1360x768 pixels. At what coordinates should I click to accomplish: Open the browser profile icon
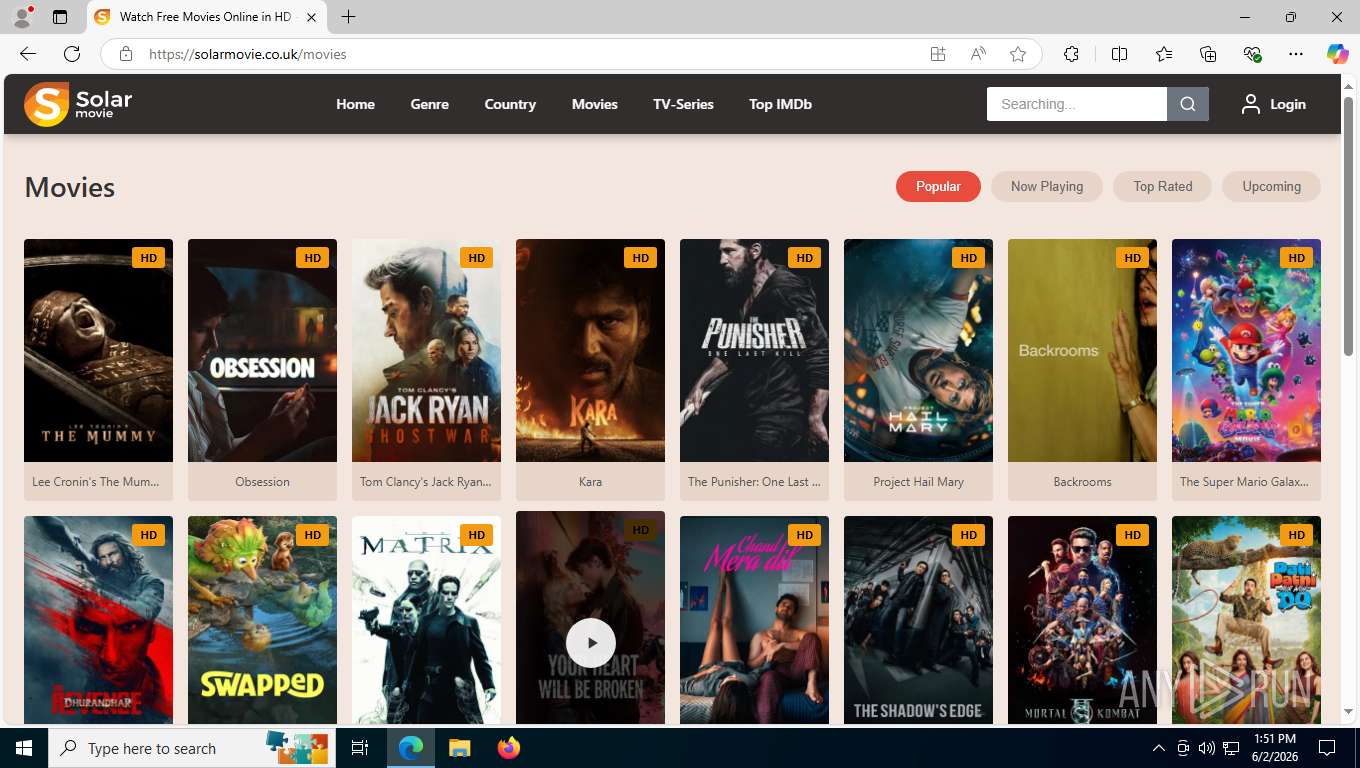22,17
